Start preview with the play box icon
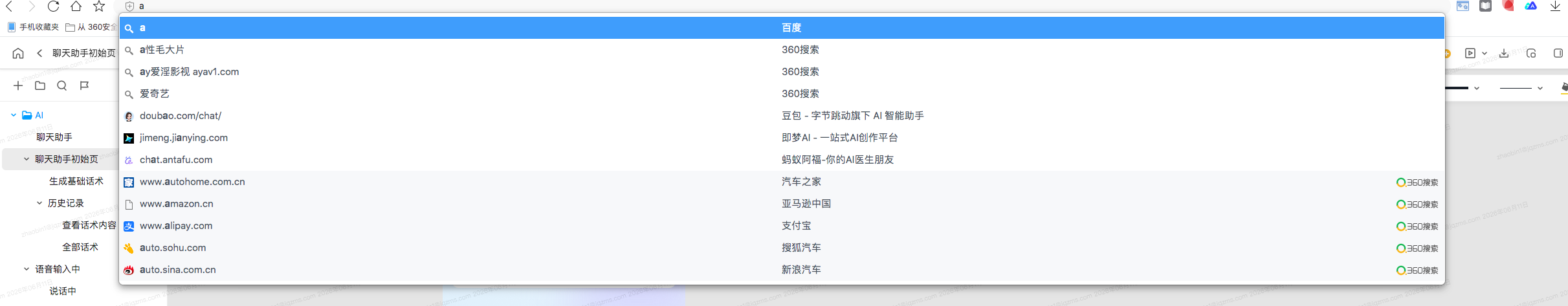1568x306 pixels. [x=1470, y=53]
